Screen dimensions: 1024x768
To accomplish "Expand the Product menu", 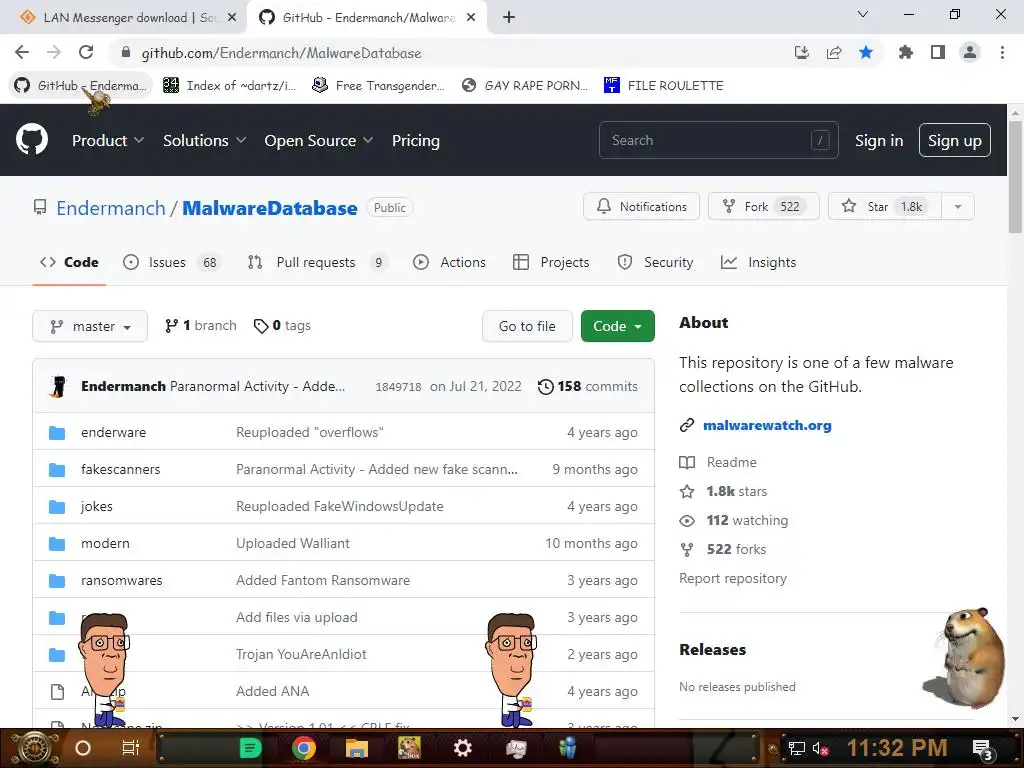I will tap(108, 140).
